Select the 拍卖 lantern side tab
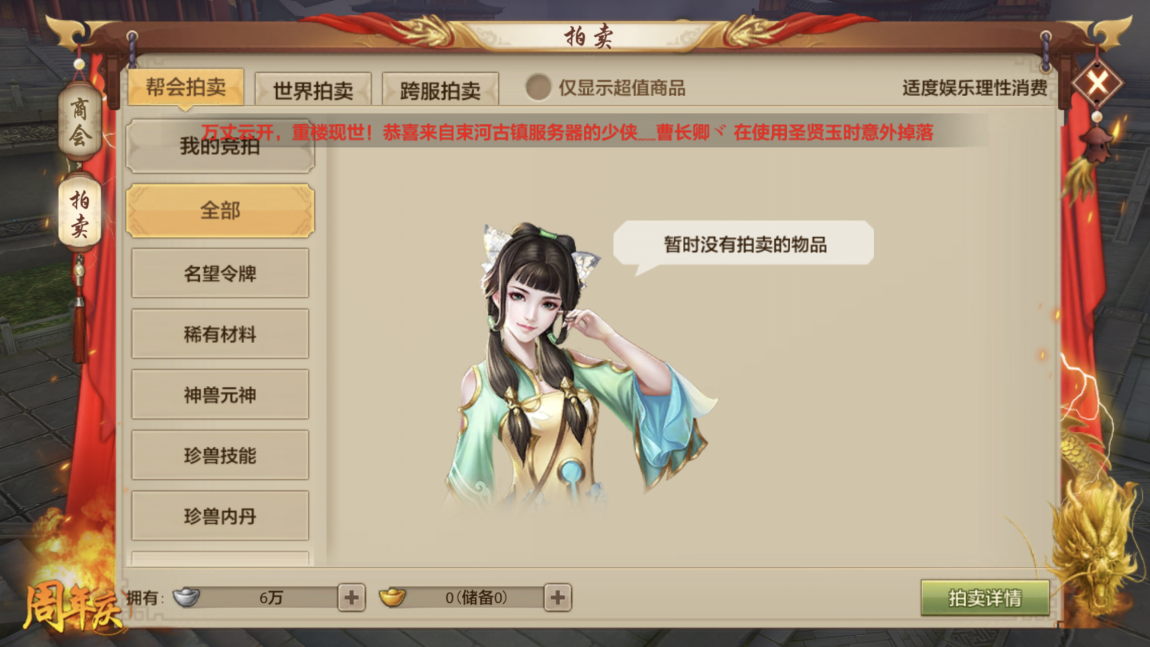The width and height of the screenshot is (1150, 647). (80, 213)
